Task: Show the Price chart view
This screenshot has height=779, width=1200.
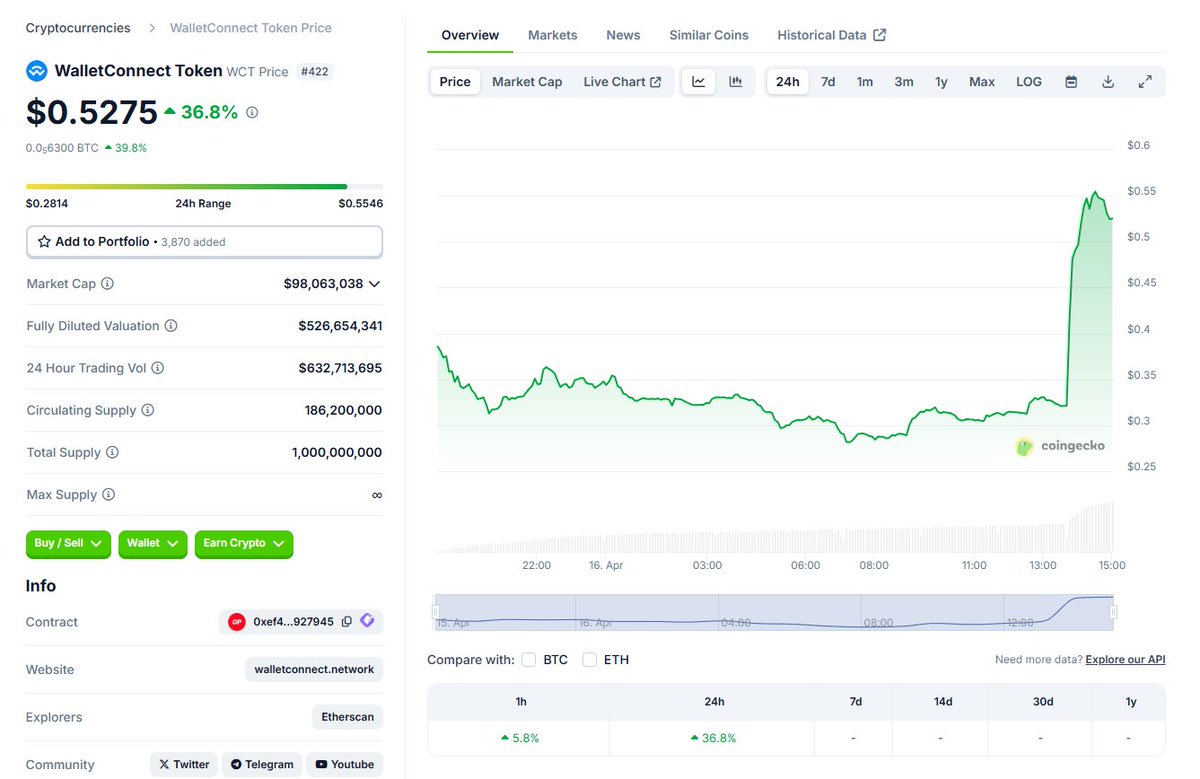Action: pos(455,82)
